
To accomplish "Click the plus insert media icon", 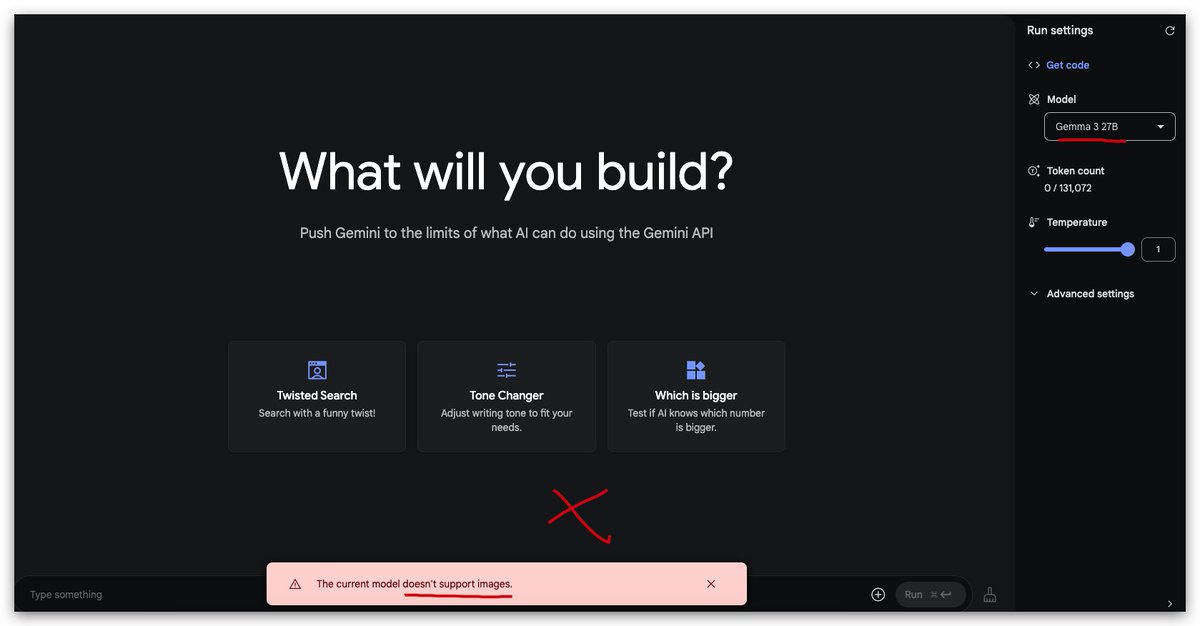I will 878,594.
